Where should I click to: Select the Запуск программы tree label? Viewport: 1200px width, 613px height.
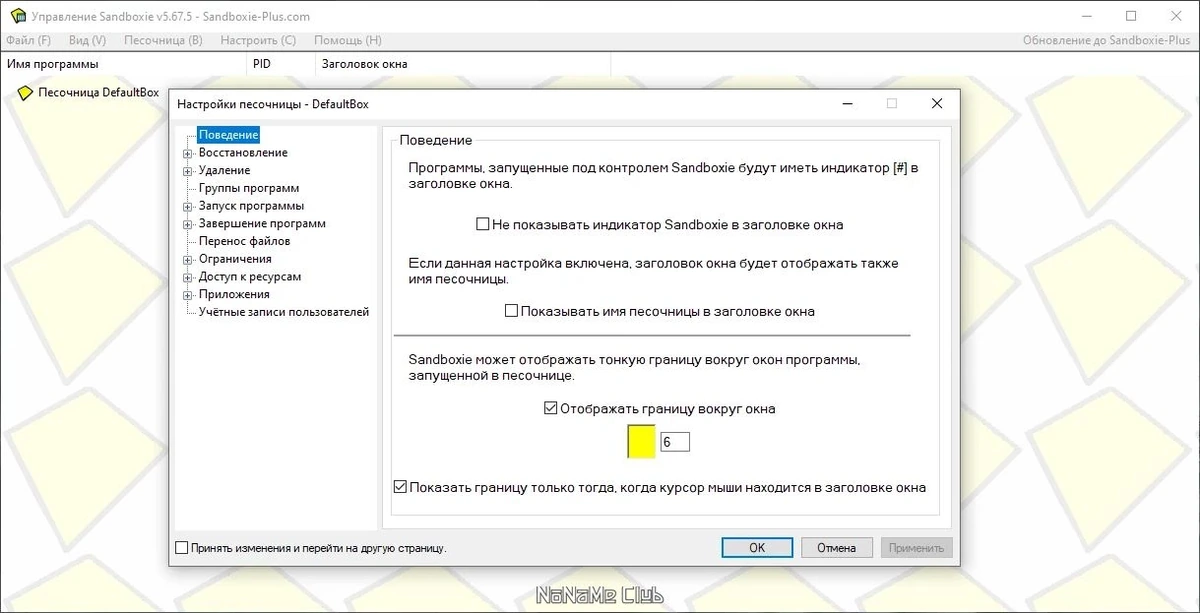tap(251, 206)
